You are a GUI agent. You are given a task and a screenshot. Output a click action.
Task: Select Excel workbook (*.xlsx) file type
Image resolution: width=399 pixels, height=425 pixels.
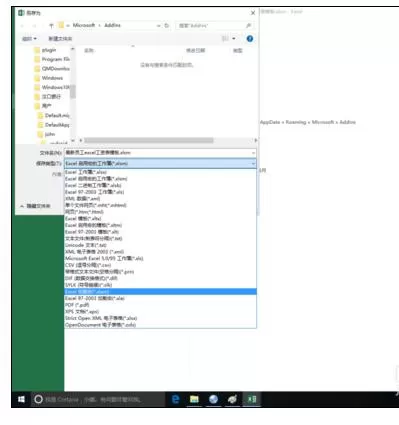pos(160,172)
